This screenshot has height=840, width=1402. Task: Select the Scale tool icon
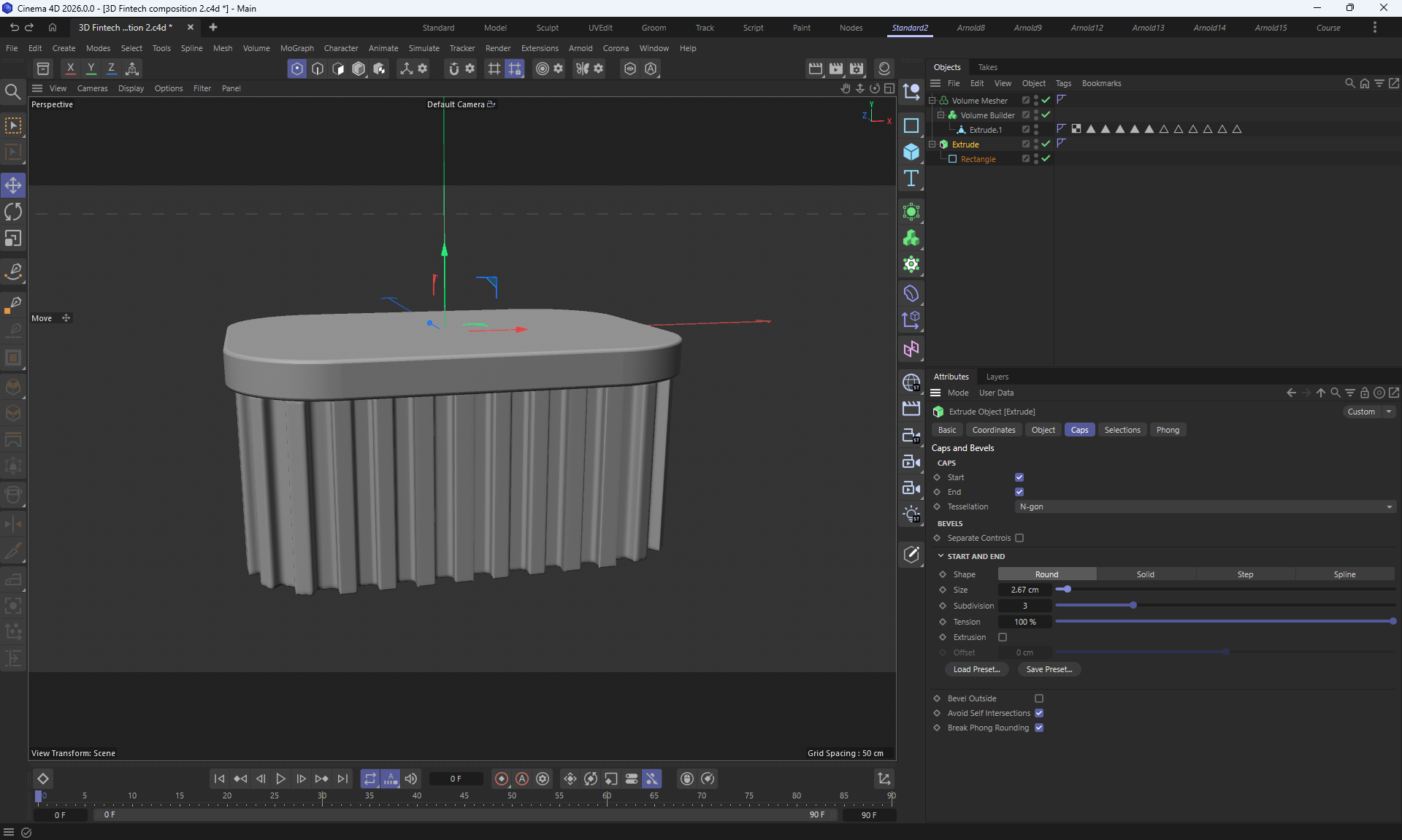pyautogui.click(x=13, y=239)
